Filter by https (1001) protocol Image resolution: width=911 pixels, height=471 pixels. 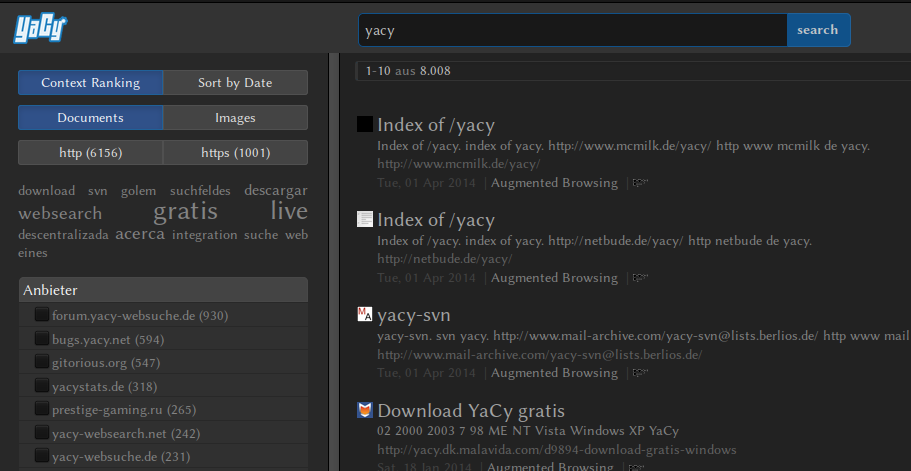tap(235, 153)
